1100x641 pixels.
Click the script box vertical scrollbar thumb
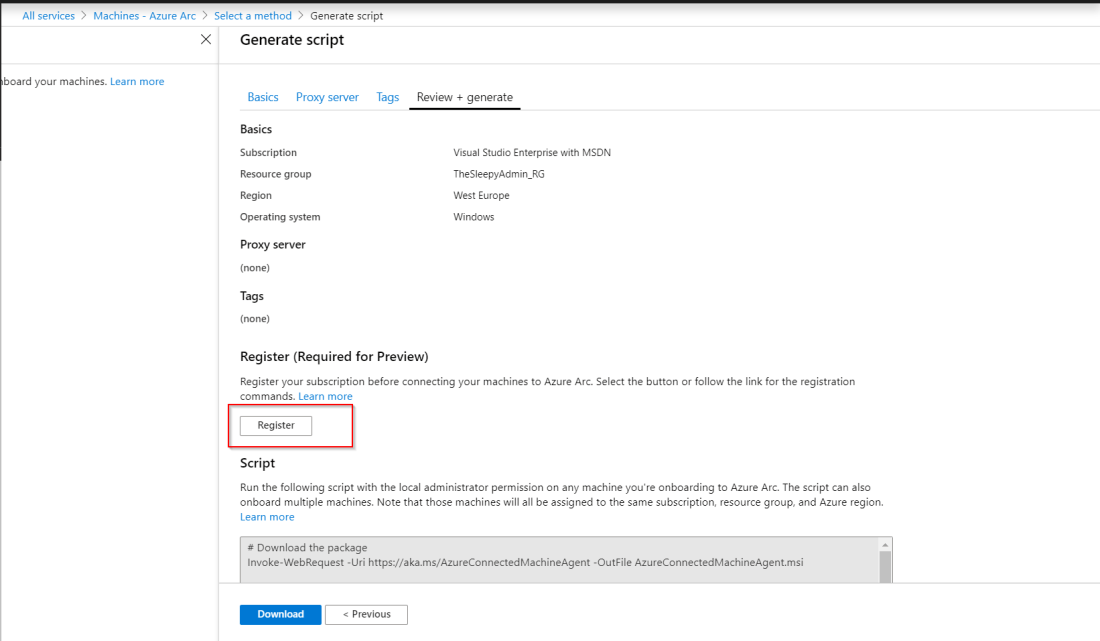point(884,564)
